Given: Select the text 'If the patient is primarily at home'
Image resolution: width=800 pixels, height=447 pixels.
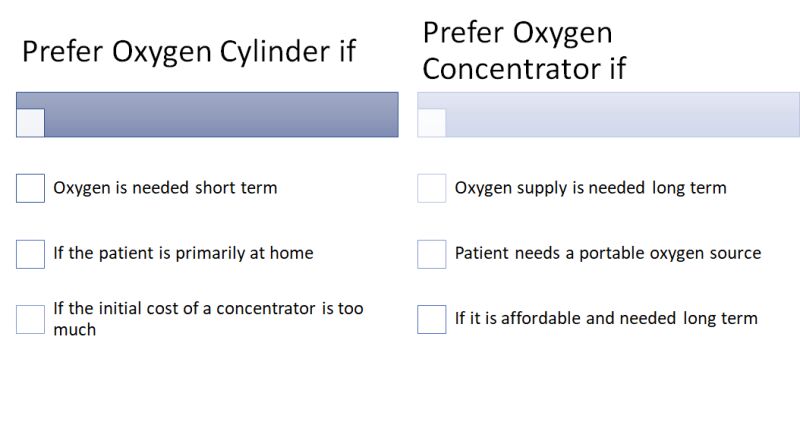Looking at the screenshot, I should tap(183, 253).
